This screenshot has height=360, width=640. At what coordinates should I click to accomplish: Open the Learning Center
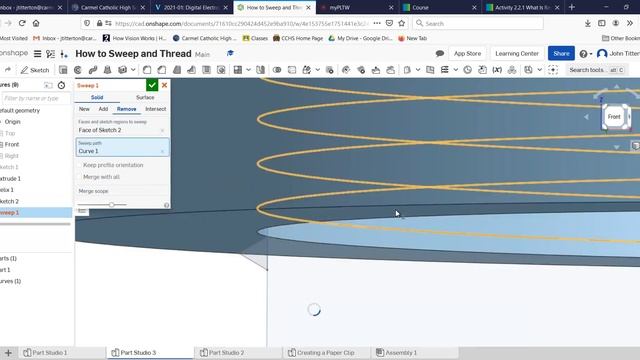[517, 53]
